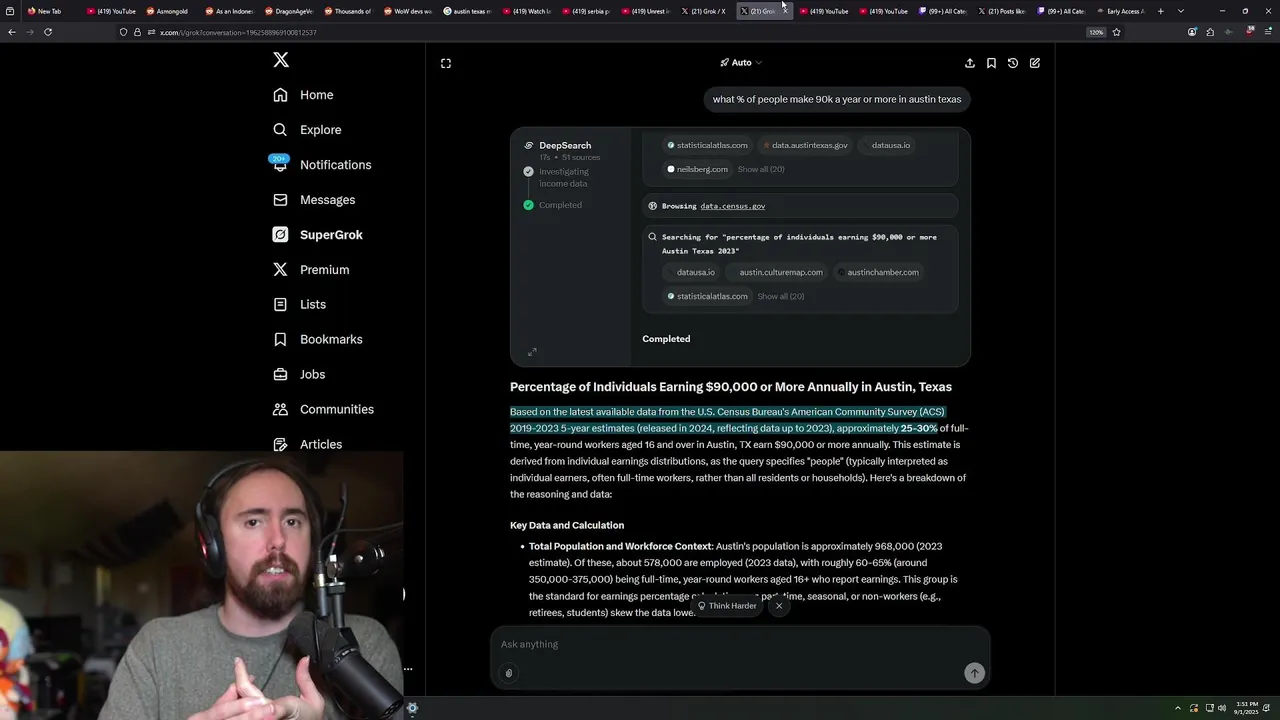Click the briefcase icon beside Jobs
The width and height of the screenshot is (1280, 720).
pyautogui.click(x=280, y=374)
